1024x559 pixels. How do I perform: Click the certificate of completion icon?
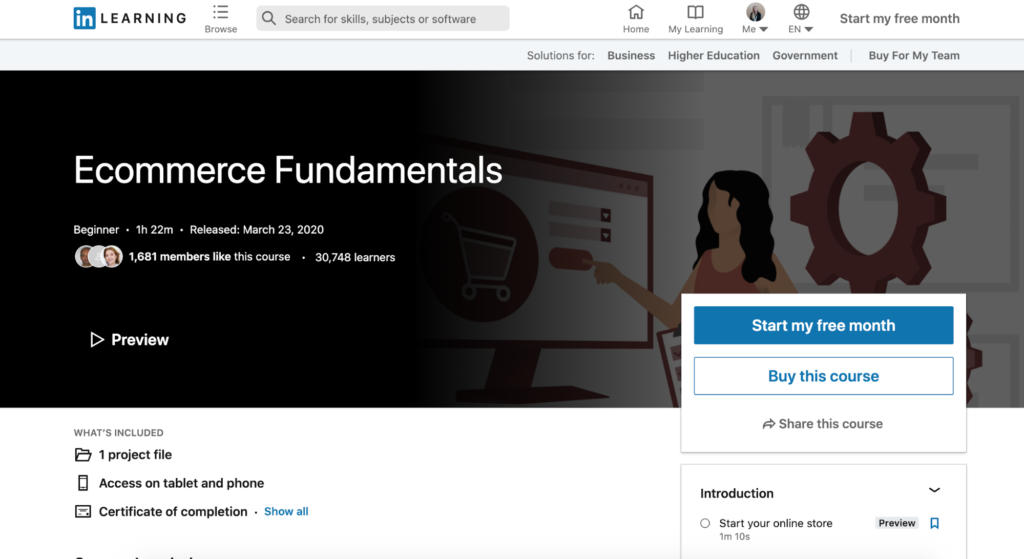click(x=83, y=511)
